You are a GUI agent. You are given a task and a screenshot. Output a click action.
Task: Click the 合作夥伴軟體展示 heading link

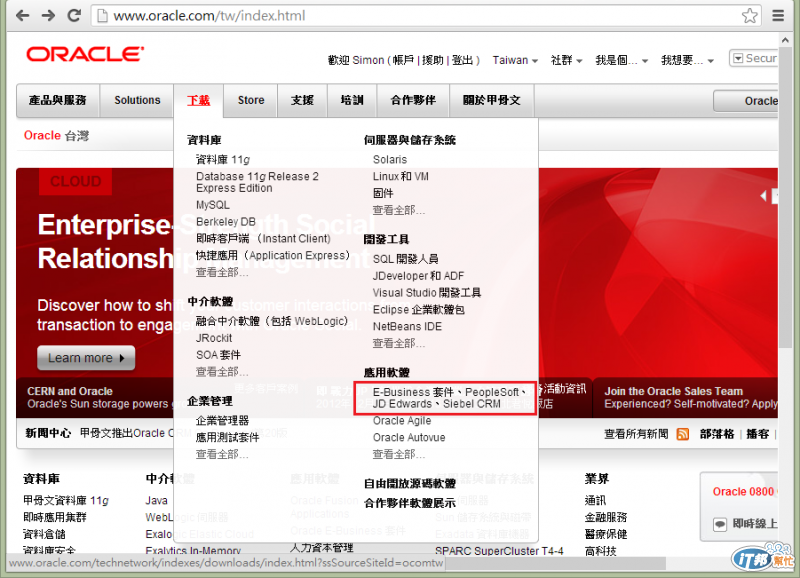click(x=410, y=504)
